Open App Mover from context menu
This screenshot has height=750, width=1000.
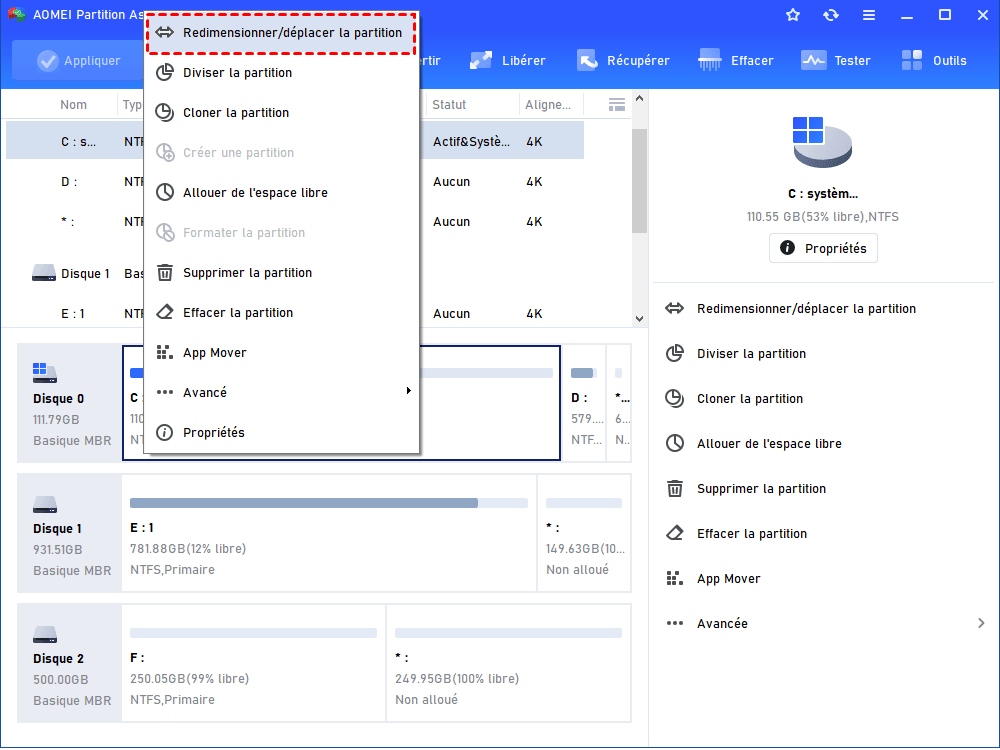(281, 353)
